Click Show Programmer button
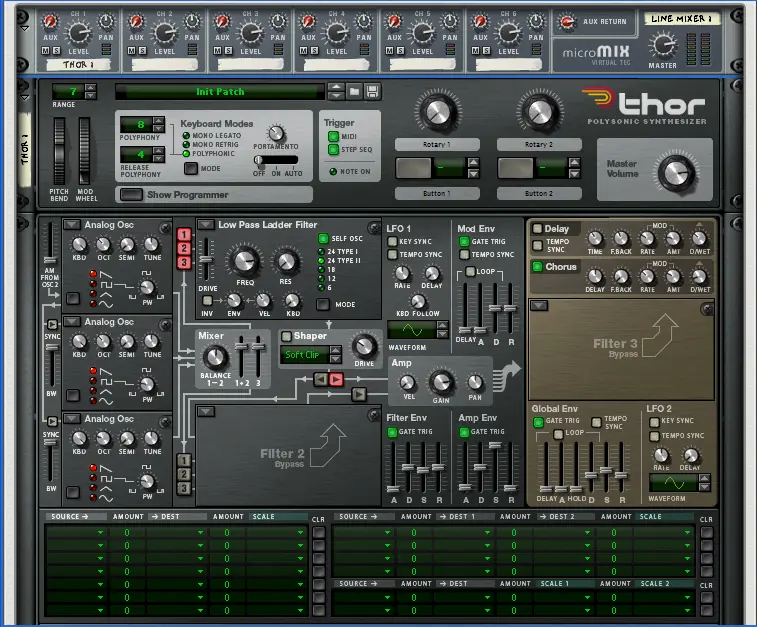The width and height of the screenshot is (757, 627). 131,195
